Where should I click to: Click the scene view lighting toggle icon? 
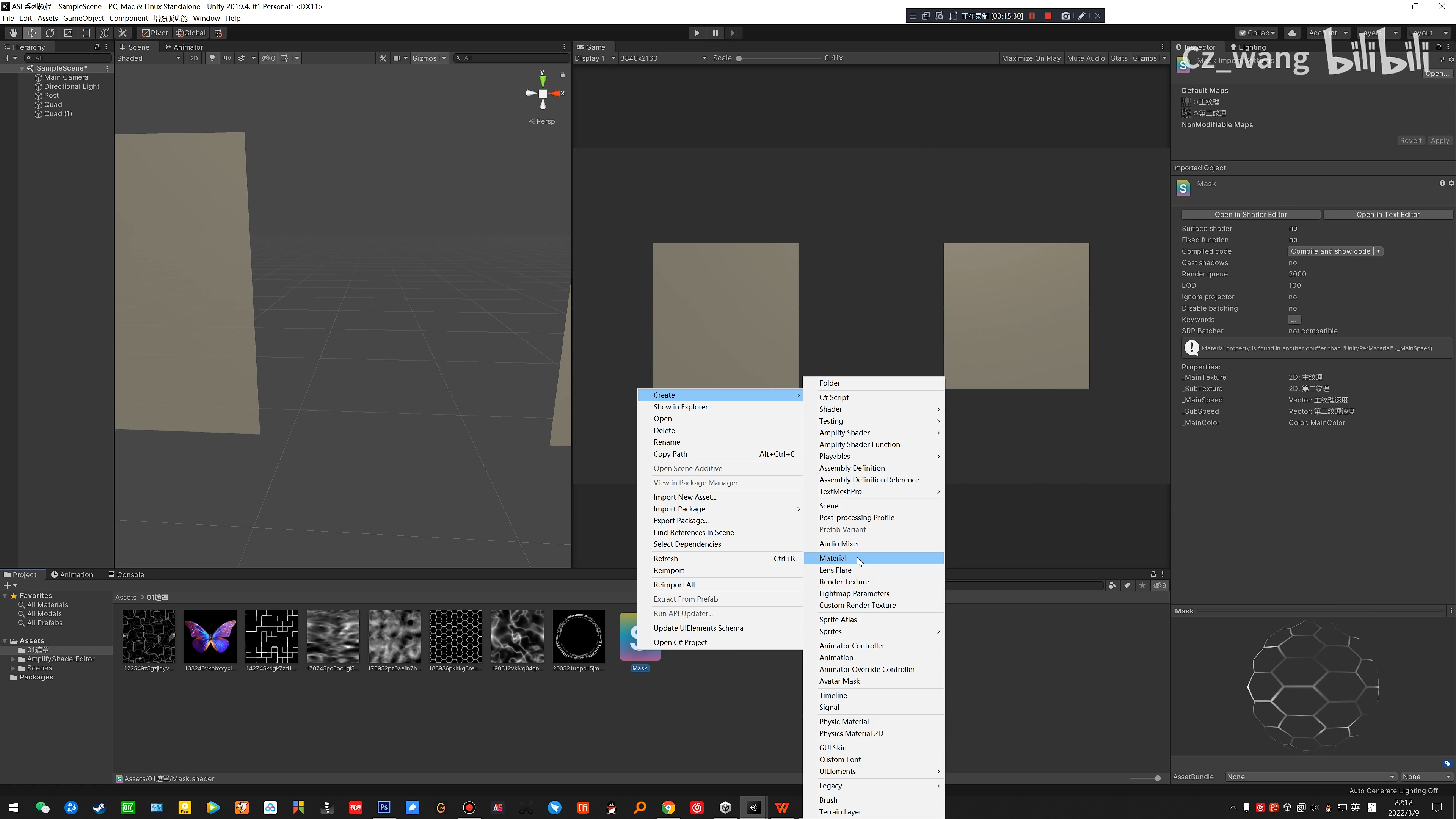(212, 58)
